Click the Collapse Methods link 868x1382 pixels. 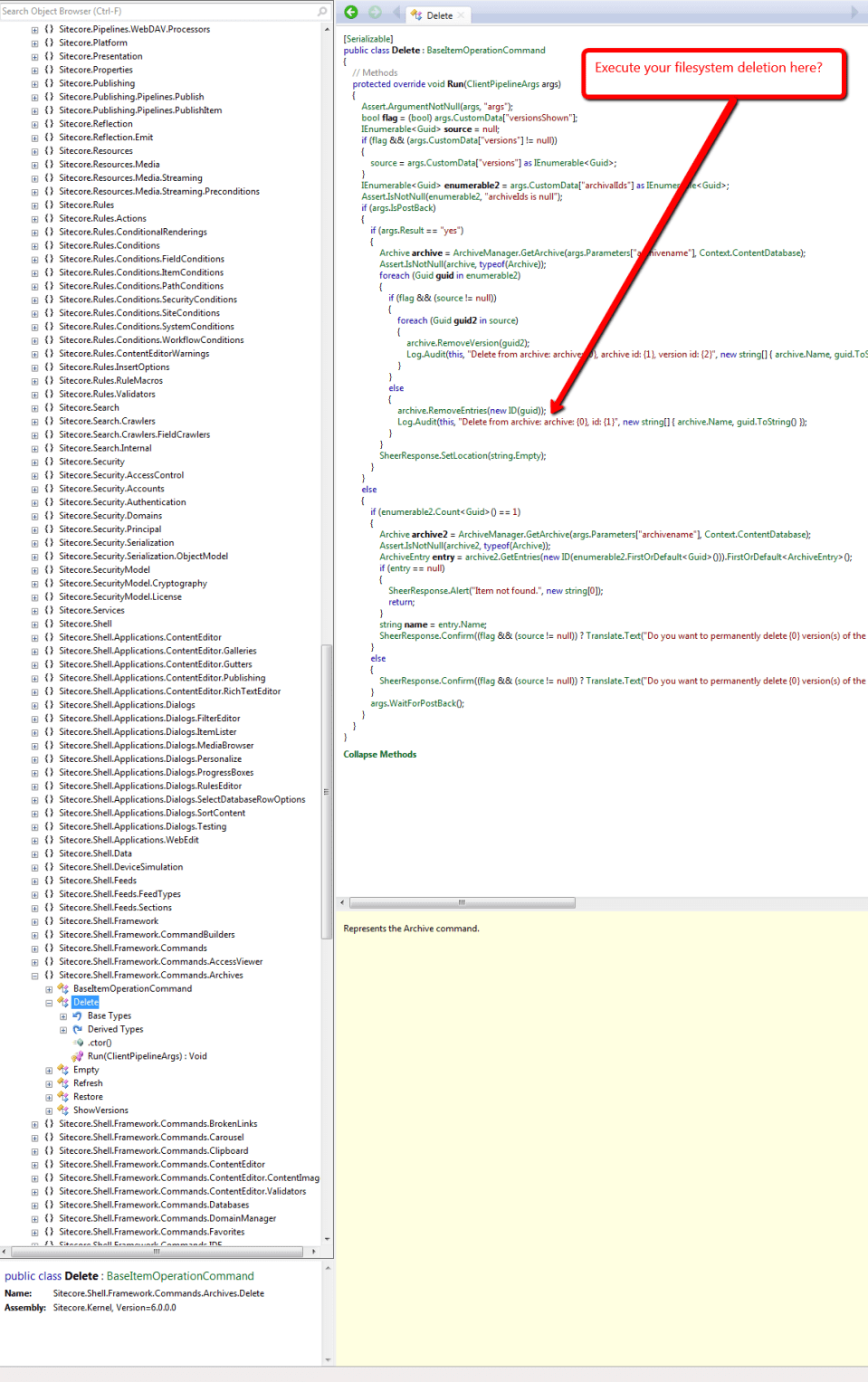pos(379,754)
